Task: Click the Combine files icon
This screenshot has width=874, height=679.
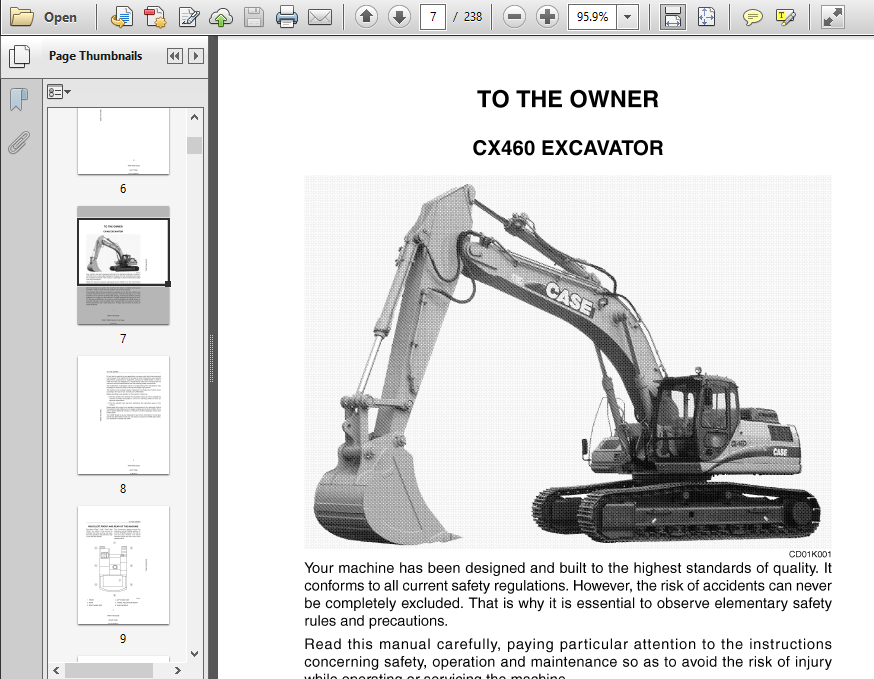Action: (x=155, y=17)
